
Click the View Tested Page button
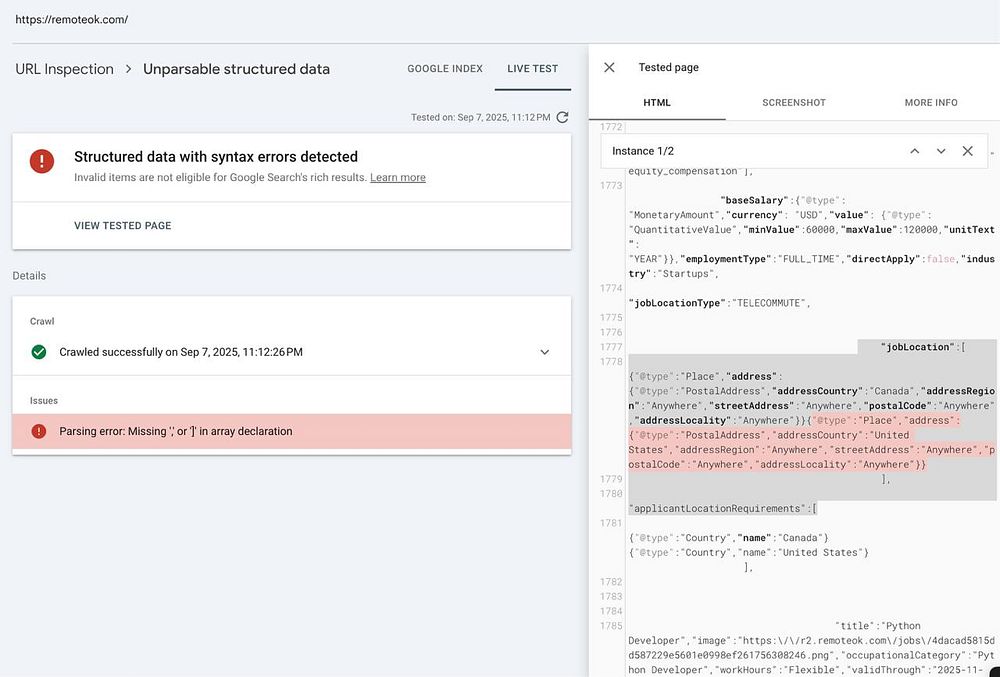pyautogui.click(x=123, y=226)
